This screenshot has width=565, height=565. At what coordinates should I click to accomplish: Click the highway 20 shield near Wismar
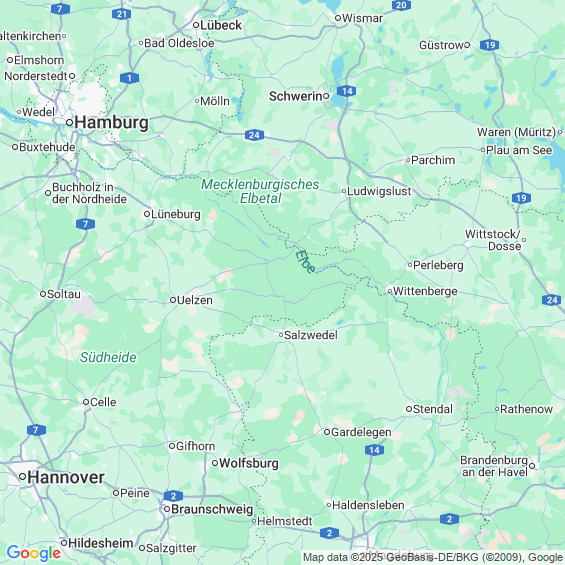[x=401, y=5]
